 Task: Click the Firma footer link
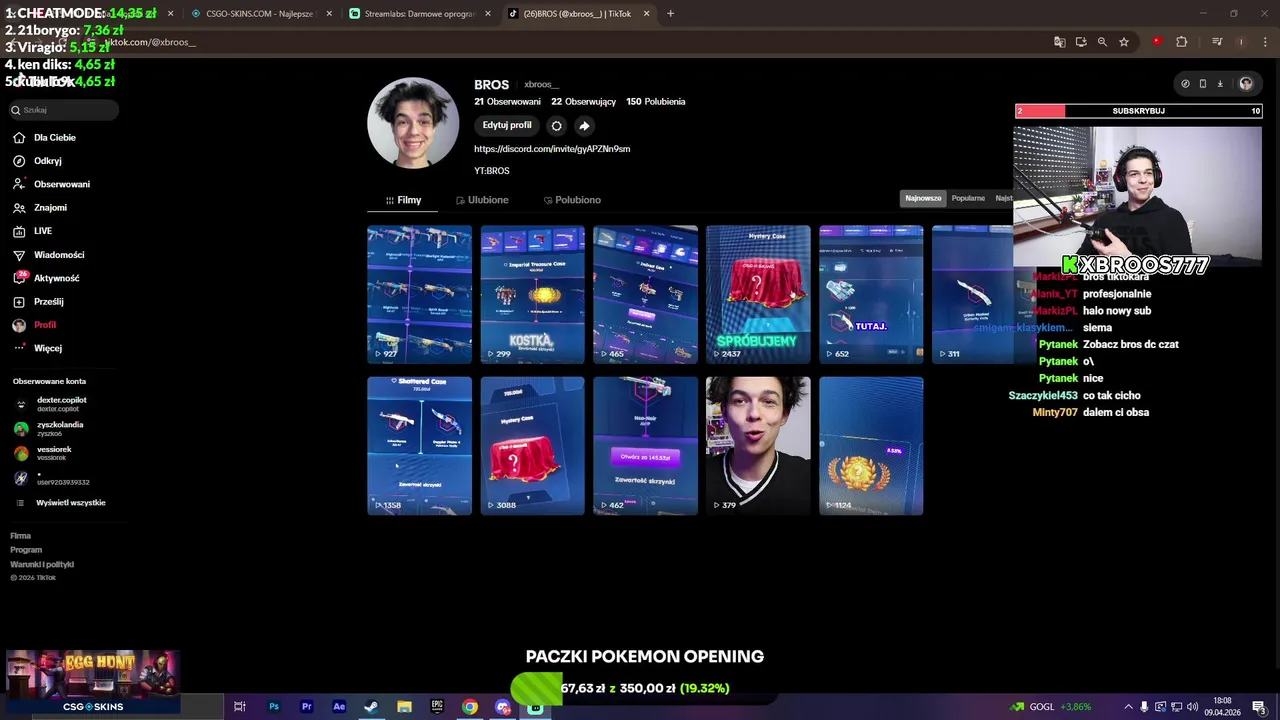[x=20, y=536]
